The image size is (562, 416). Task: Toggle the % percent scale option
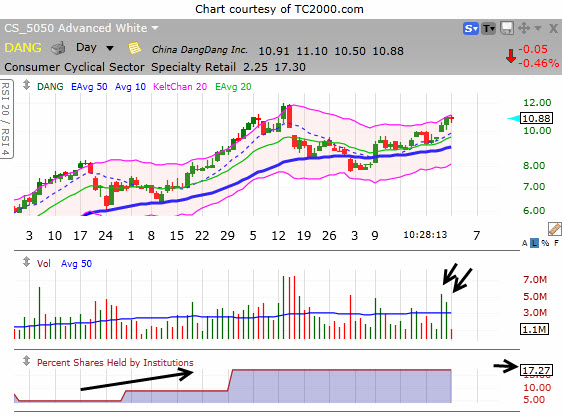coord(545,243)
